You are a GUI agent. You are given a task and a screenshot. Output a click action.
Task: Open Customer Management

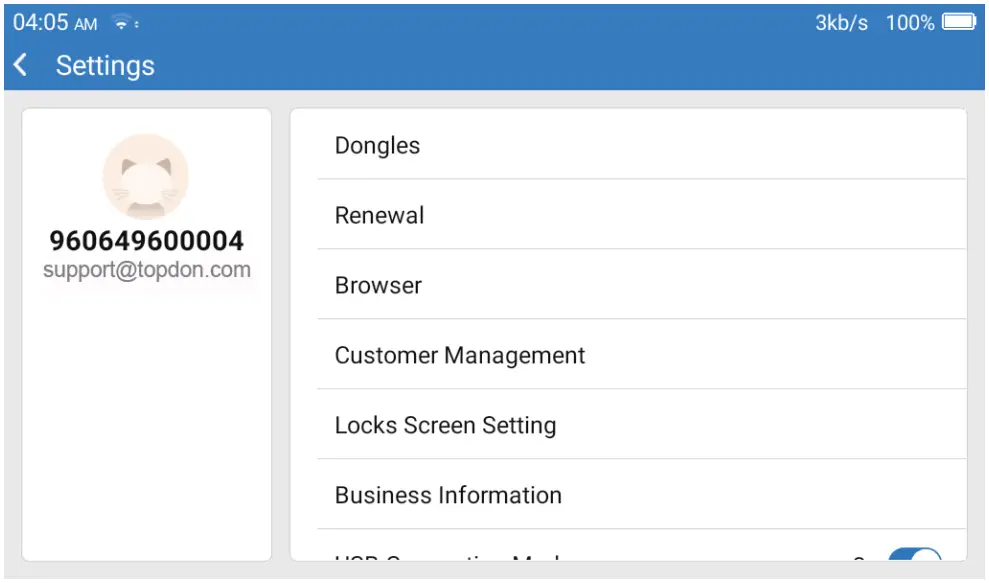coord(460,356)
